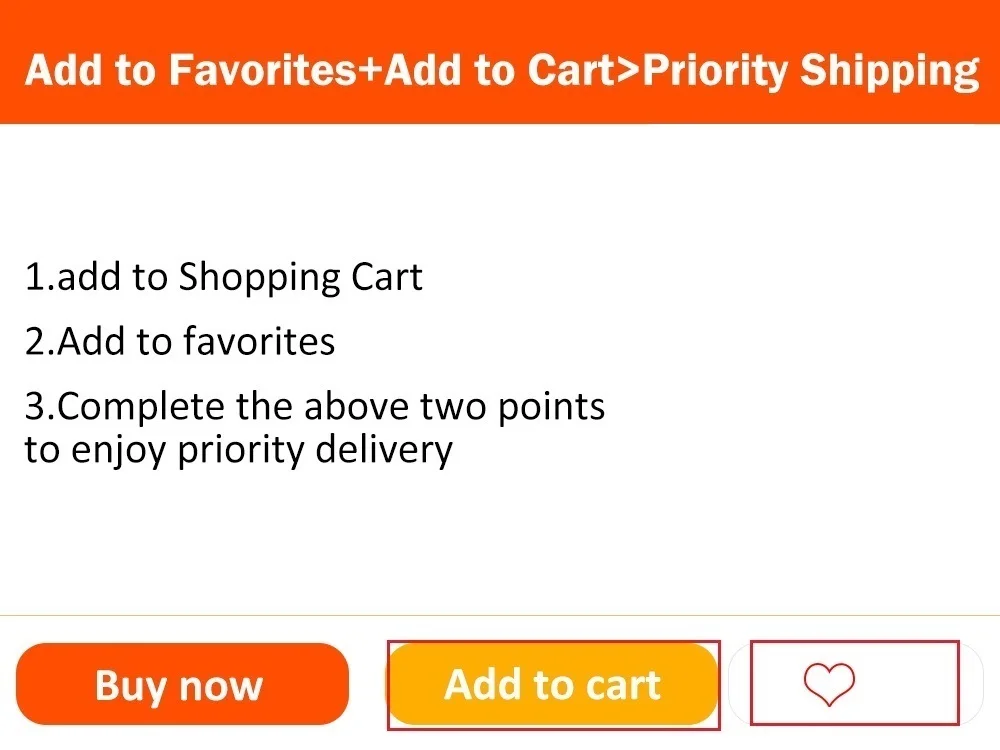Click "Priority Shipping" in the orange header
The image size is (1000, 750).
point(810,71)
